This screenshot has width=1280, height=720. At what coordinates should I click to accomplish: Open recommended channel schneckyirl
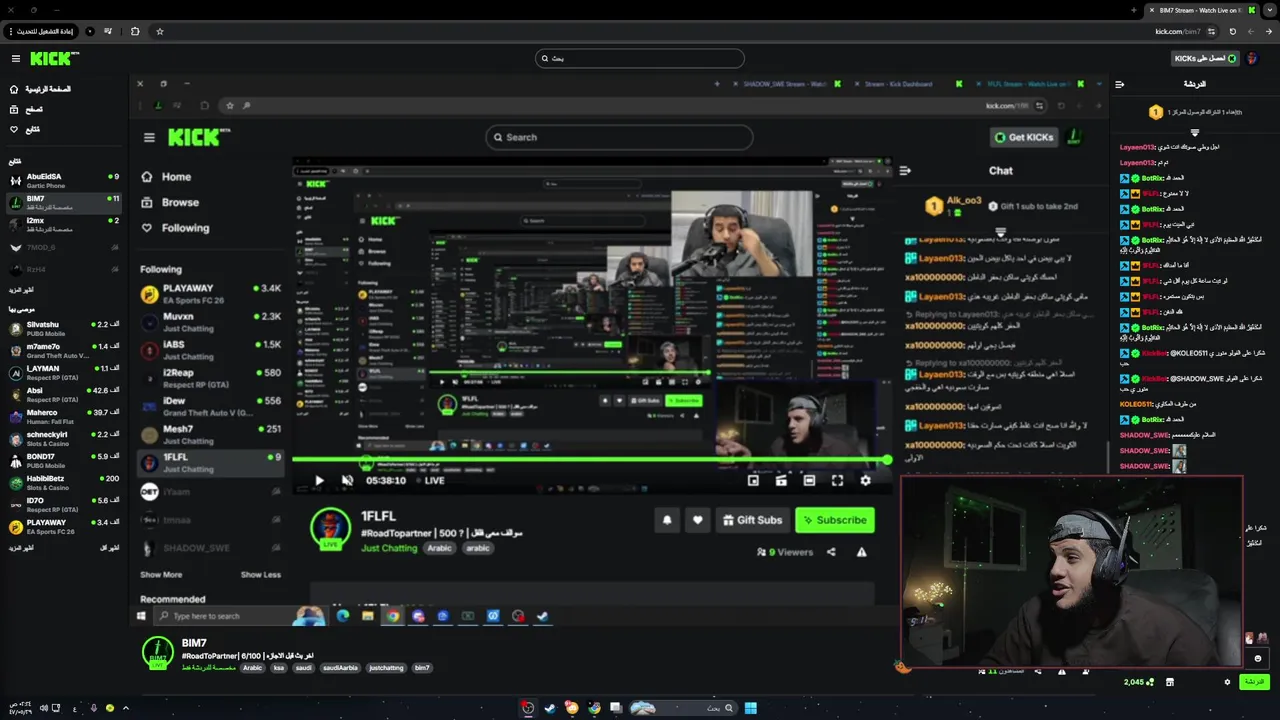click(x=63, y=438)
